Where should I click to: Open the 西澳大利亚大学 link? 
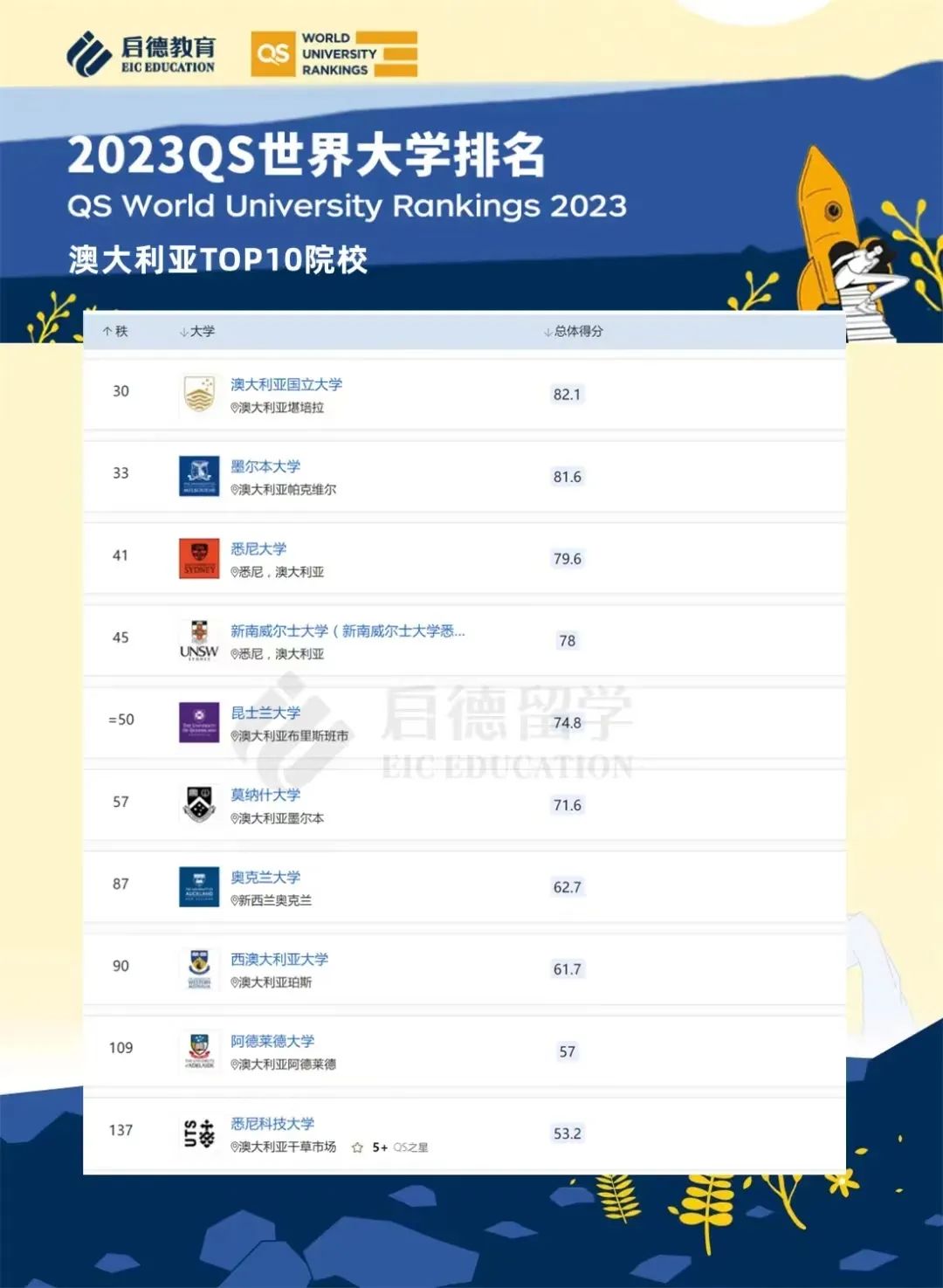279,959
